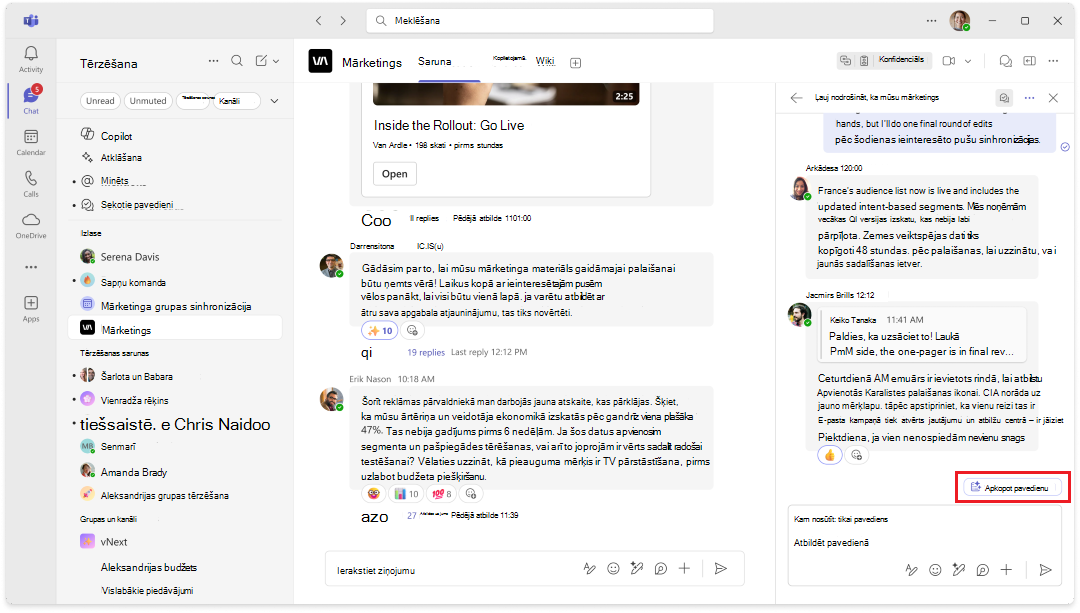Open chat list more options ellipsis

coord(214,61)
